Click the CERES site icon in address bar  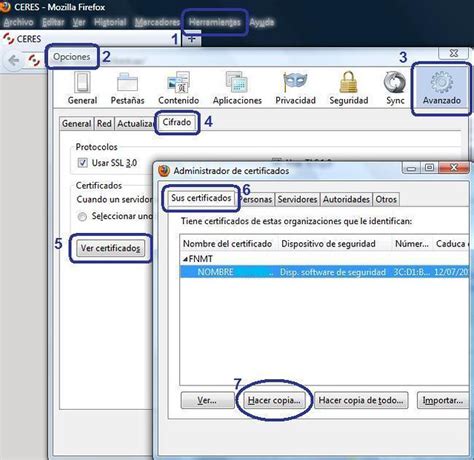(34, 60)
